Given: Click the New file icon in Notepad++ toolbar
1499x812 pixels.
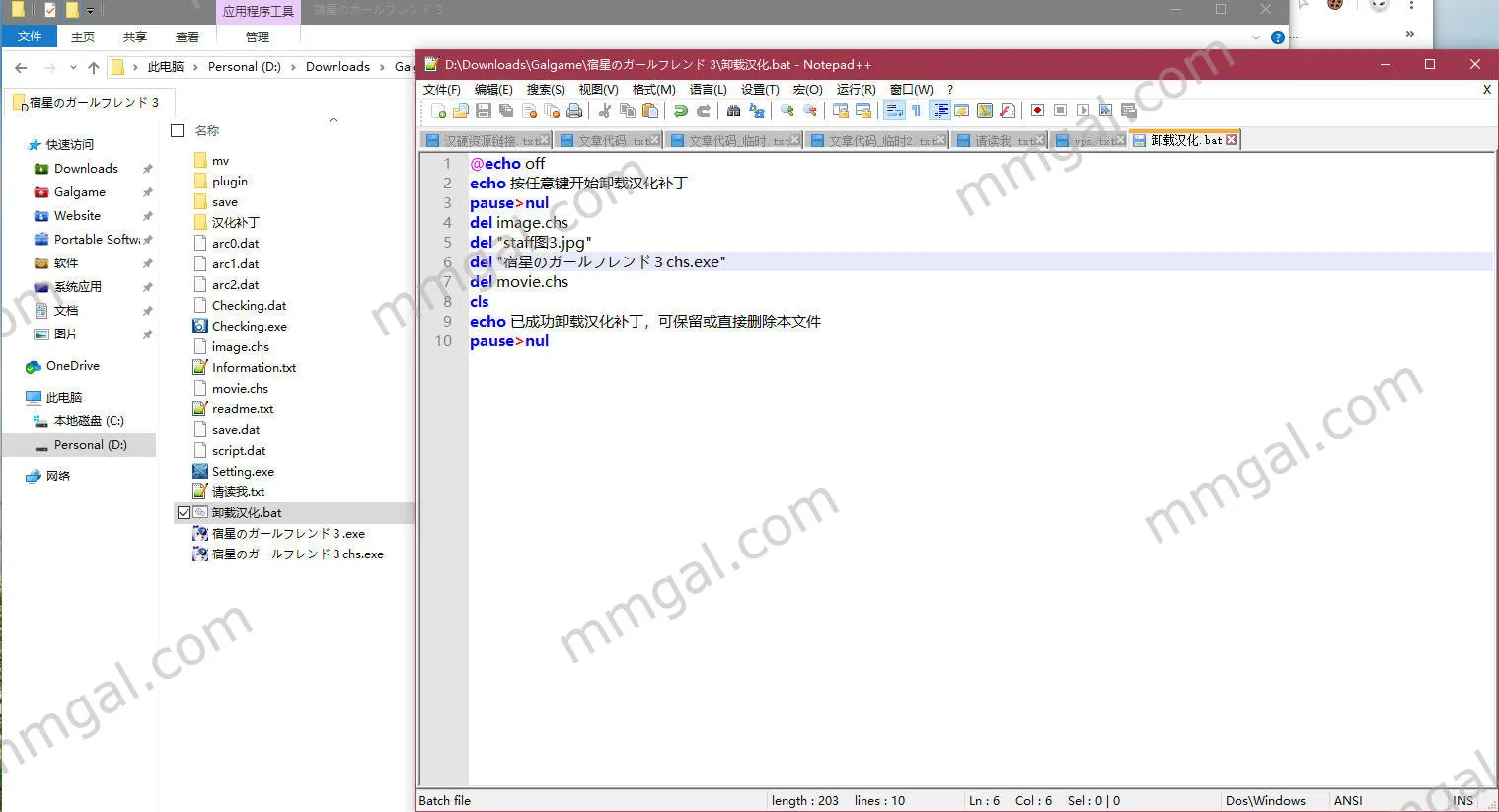Looking at the screenshot, I should tap(438, 111).
